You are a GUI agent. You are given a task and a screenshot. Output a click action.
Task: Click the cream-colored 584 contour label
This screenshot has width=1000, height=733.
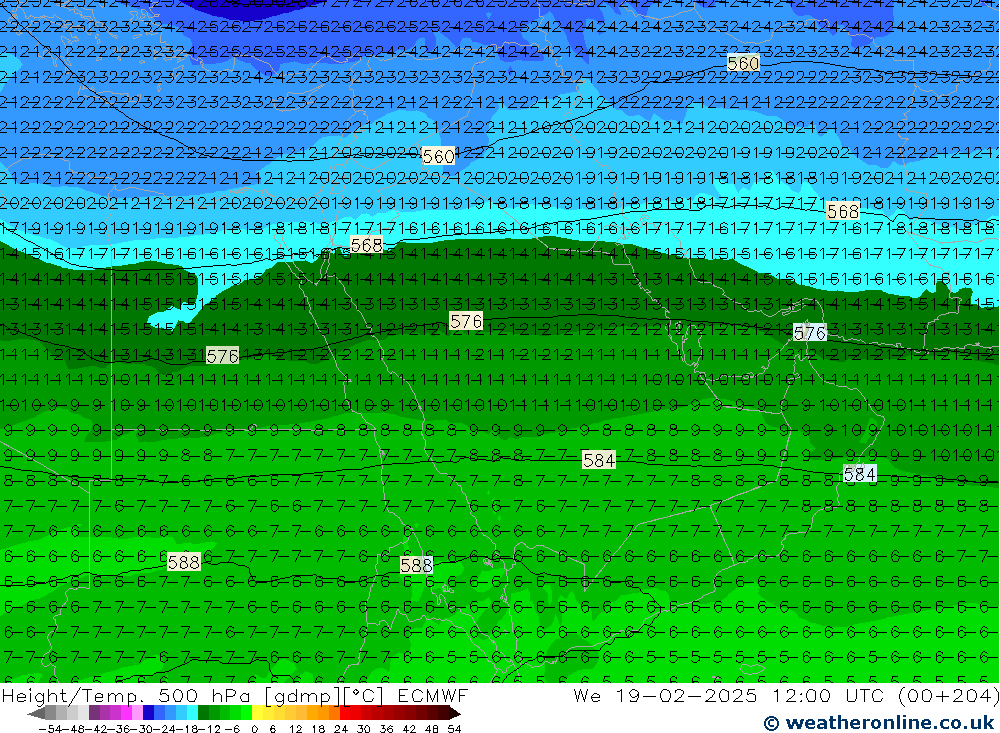coord(599,460)
